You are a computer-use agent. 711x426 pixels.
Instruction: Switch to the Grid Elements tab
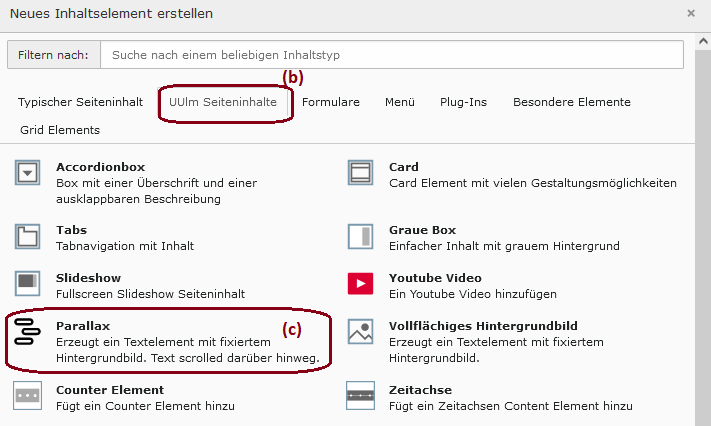point(60,130)
